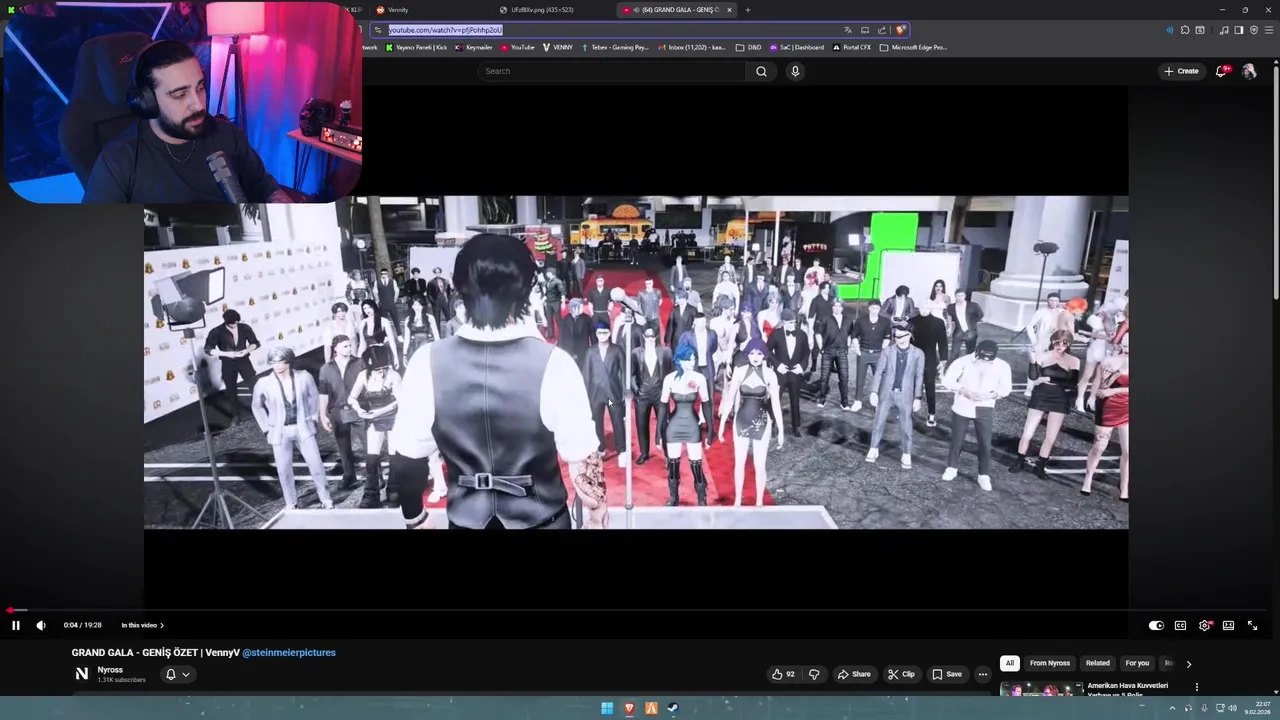The image size is (1280, 720).
Task: Expand the D&D bookmarks folder
Action: tap(749, 47)
